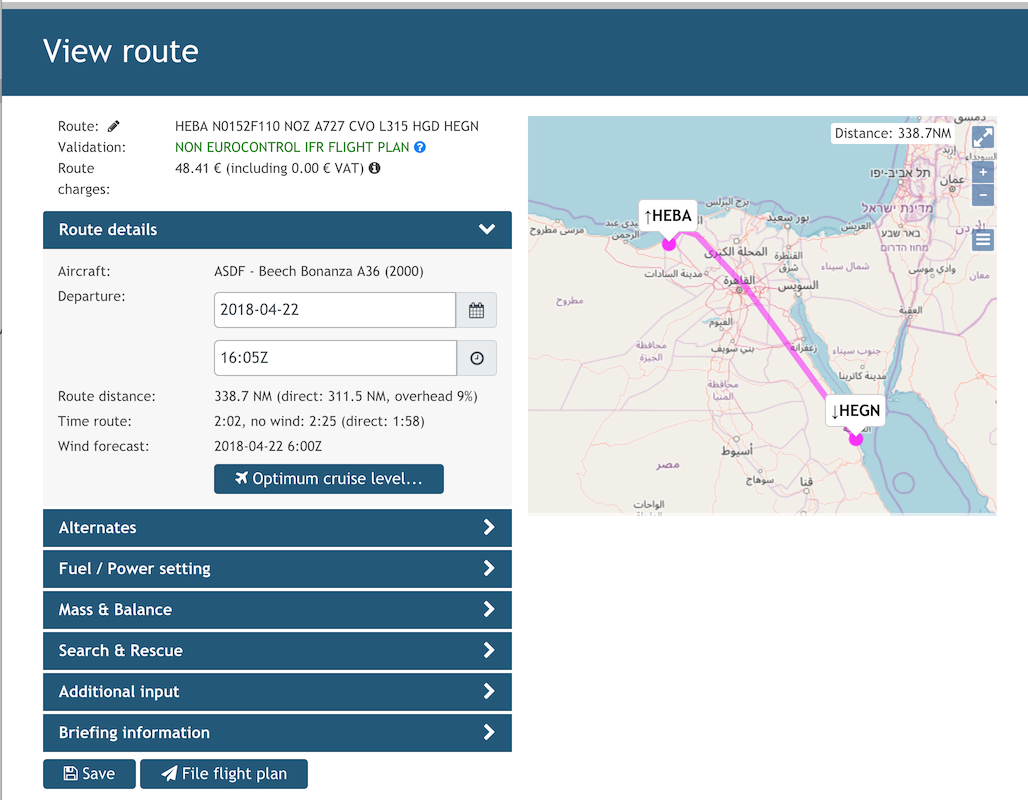Image resolution: width=1028 pixels, height=800 pixels.
Task: Click the blue help icon beside validation
Action: pos(420,147)
